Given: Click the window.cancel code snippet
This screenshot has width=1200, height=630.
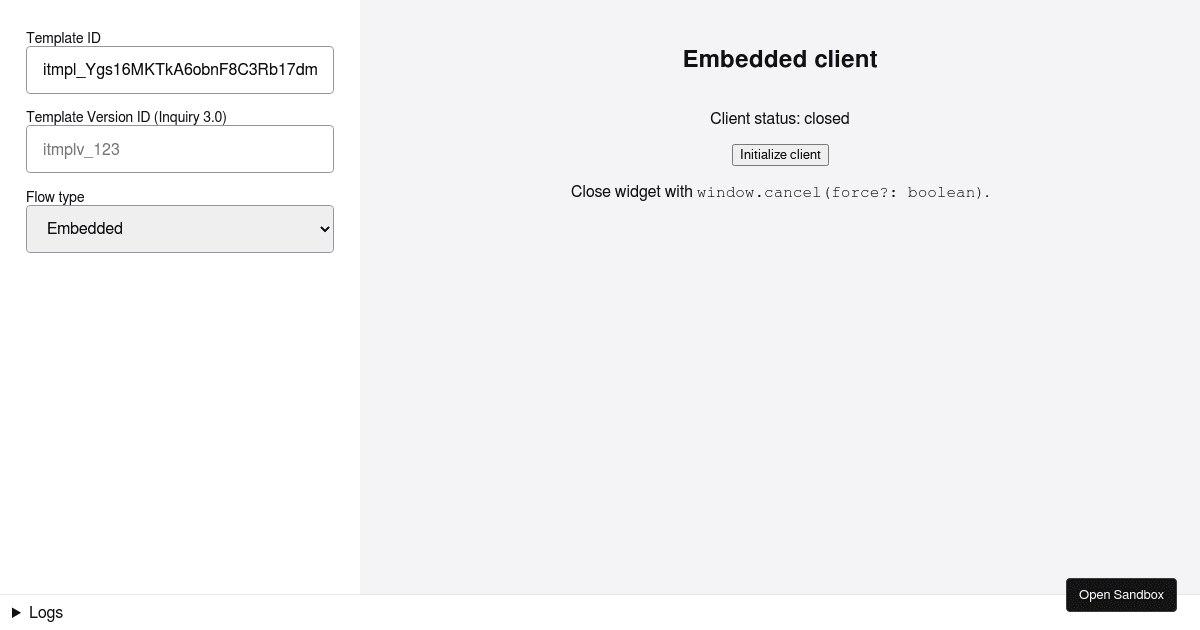Looking at the screenshot, I should point(840,192).
